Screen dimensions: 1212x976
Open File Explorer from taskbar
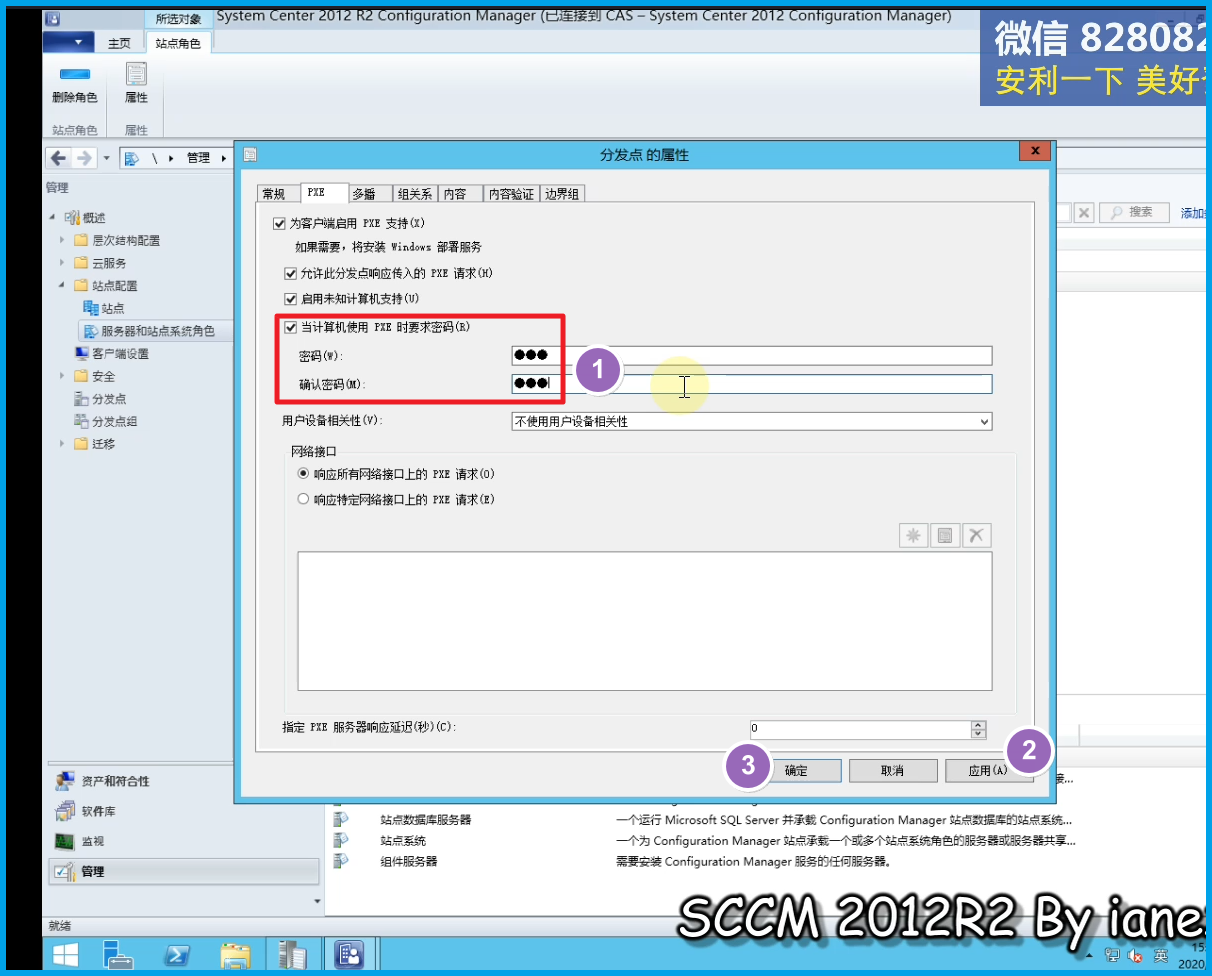[x=236, y=954]
